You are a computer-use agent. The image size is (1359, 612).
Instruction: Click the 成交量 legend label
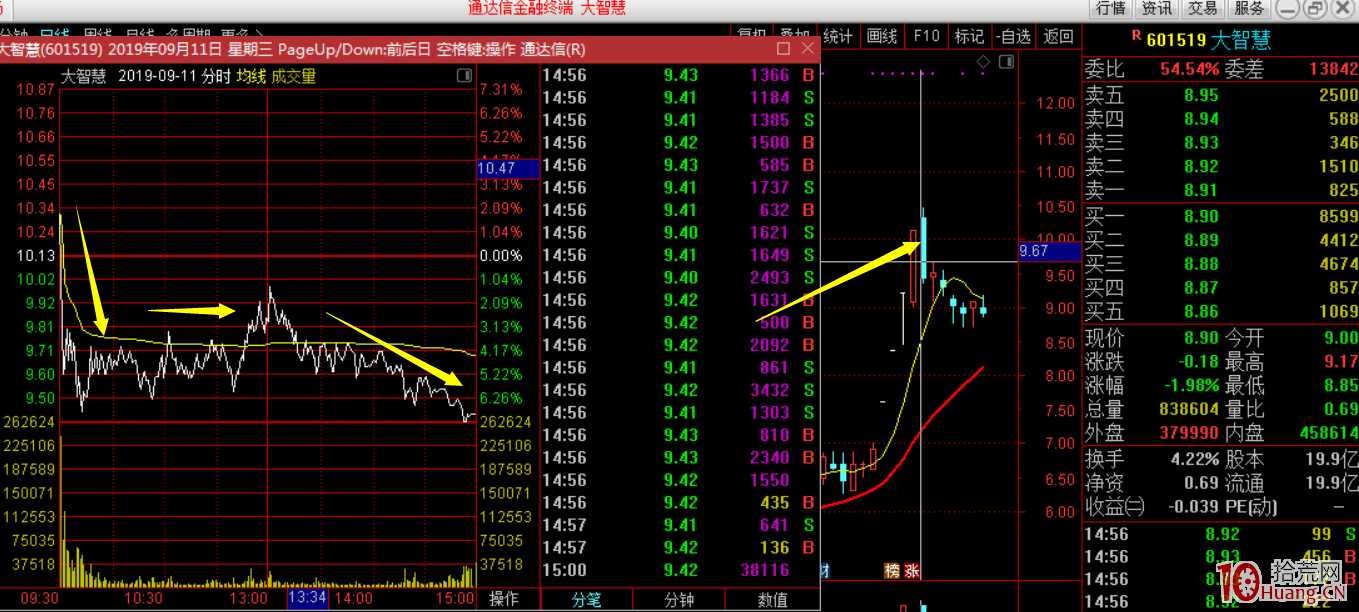[x=293, y=76]
